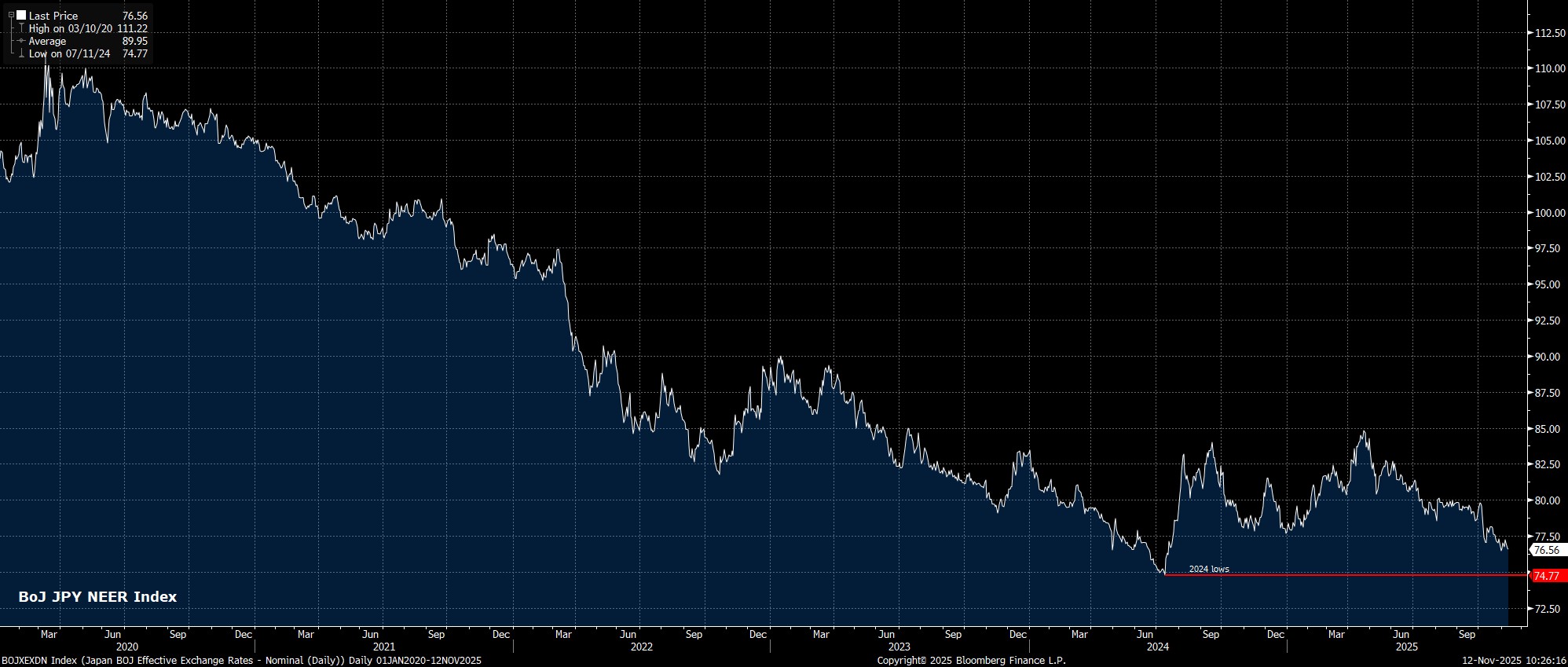Click the BoJ JPY NEER Index title annotation
Viewport: 1568px width, 667px height.
(97, 597)
